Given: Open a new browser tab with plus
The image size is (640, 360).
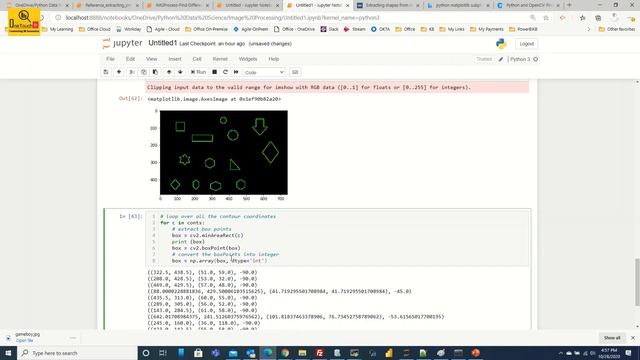Looking at the screenshot, I should (x=569, y=5).
